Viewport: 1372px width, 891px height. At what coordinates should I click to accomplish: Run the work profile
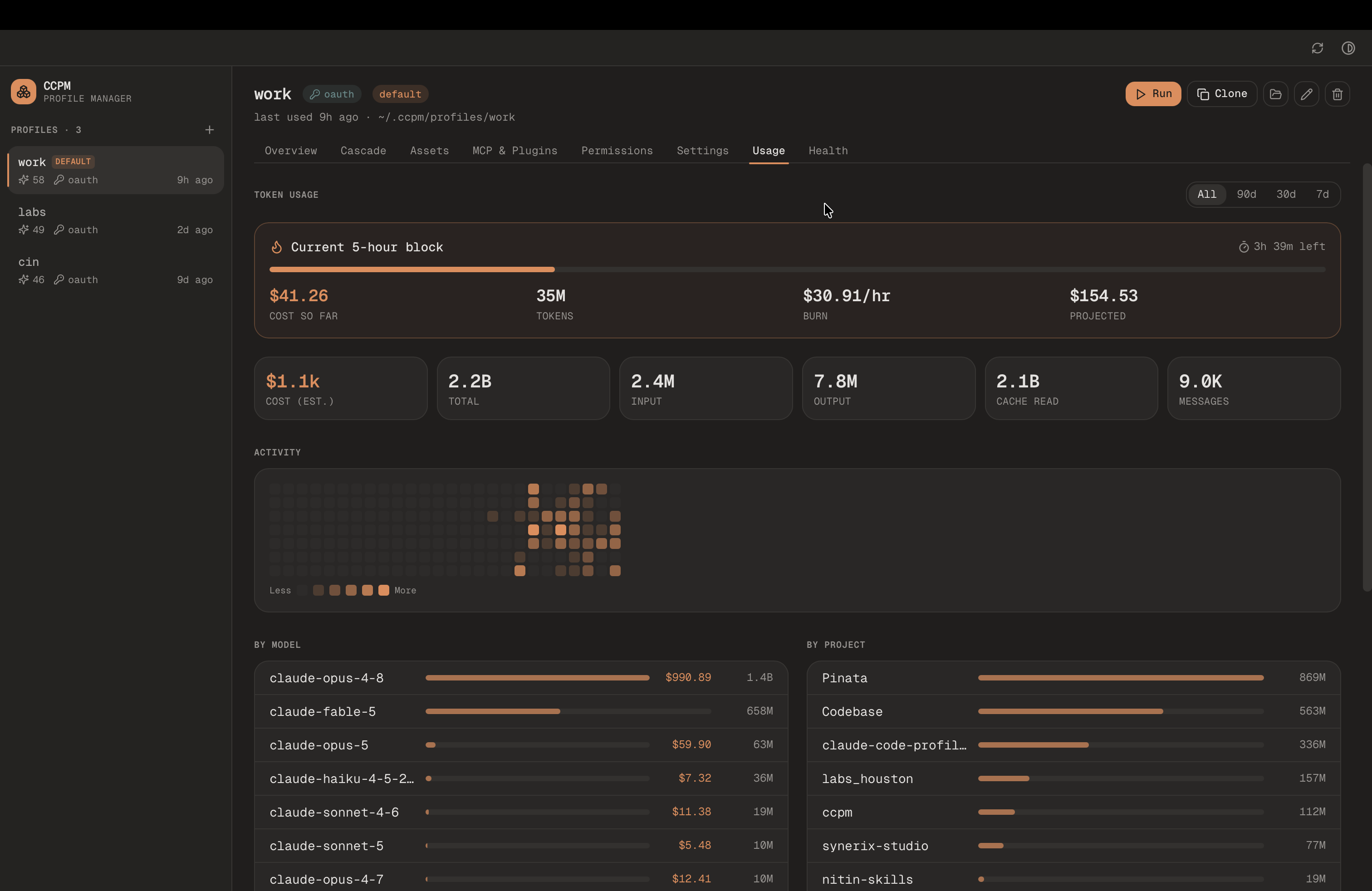(1153, 94)
